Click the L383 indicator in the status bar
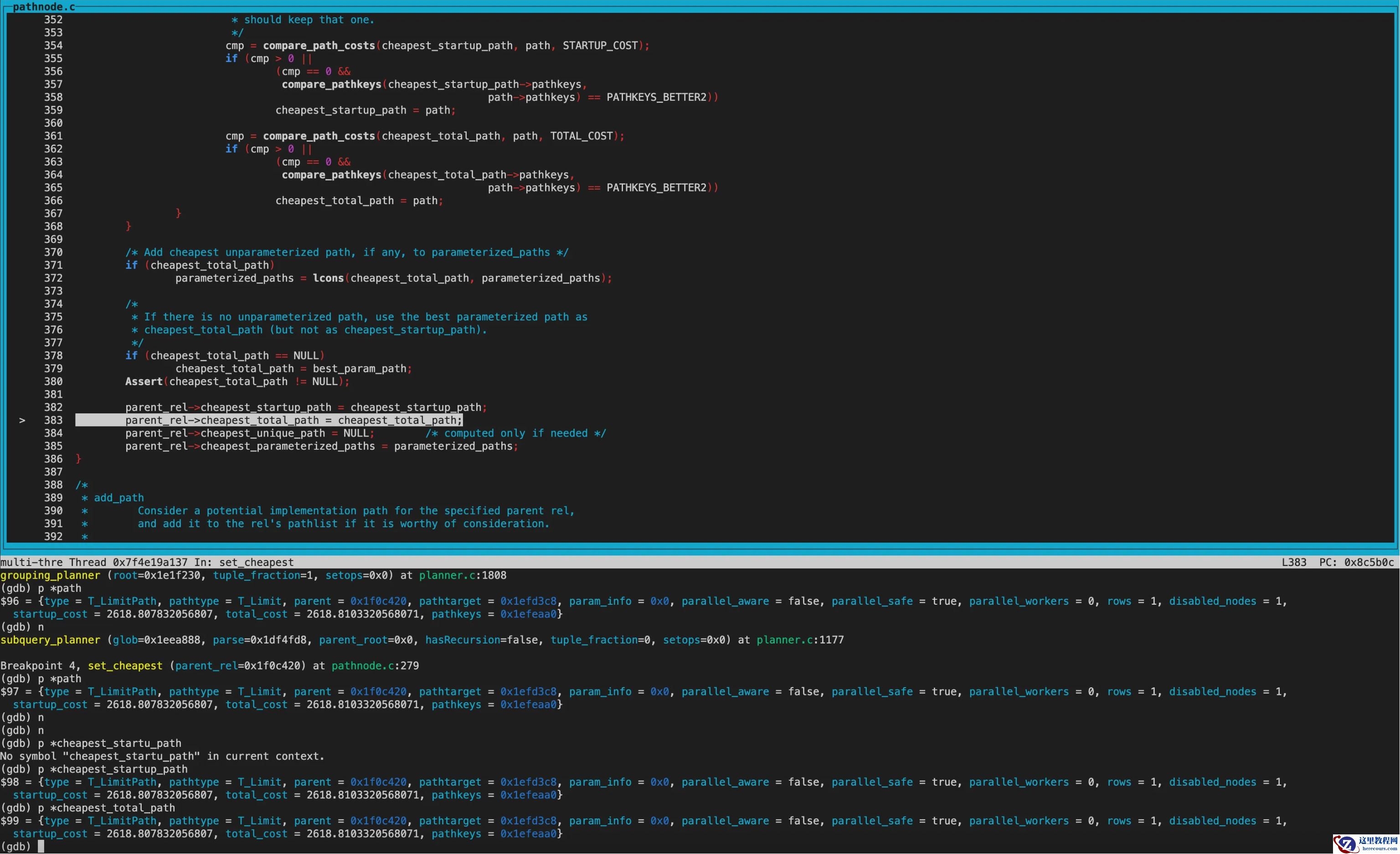Viewport: 1400px width, 854px height. click(1293, 562)
